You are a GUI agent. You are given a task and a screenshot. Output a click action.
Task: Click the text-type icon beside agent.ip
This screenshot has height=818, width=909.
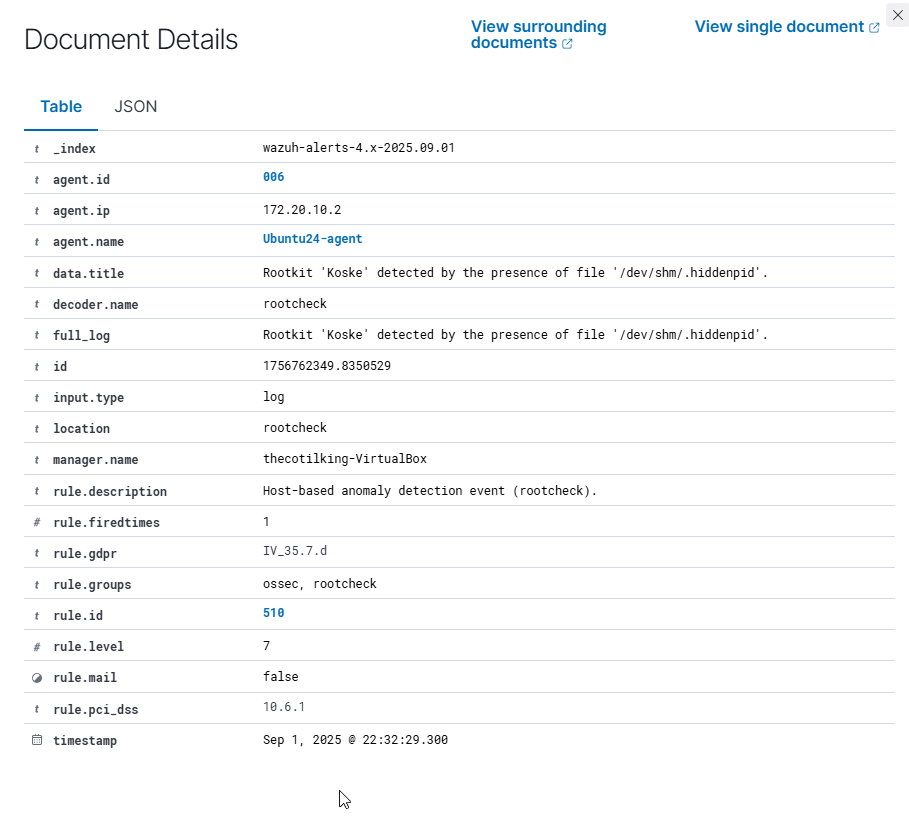pyautogui.click(x=37, y=211)
